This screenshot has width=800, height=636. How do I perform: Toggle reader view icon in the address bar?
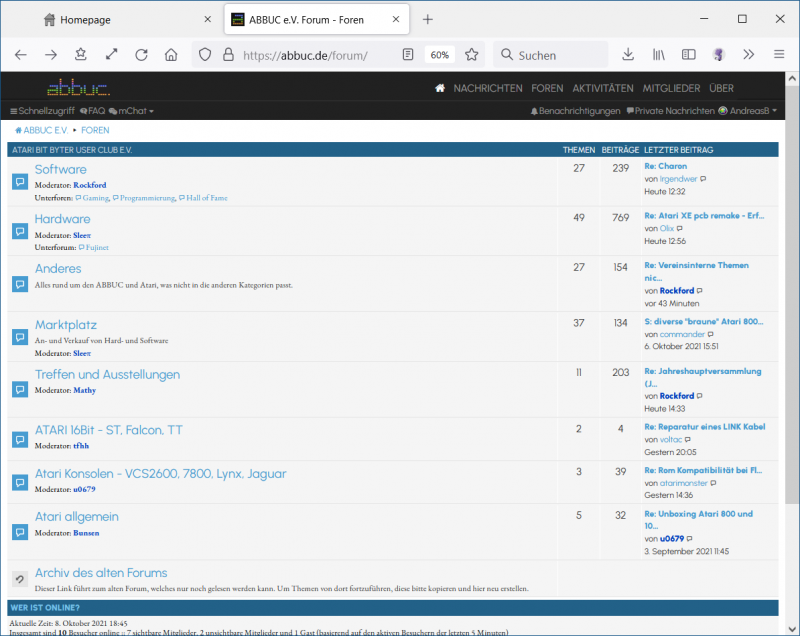click(408, 55)
